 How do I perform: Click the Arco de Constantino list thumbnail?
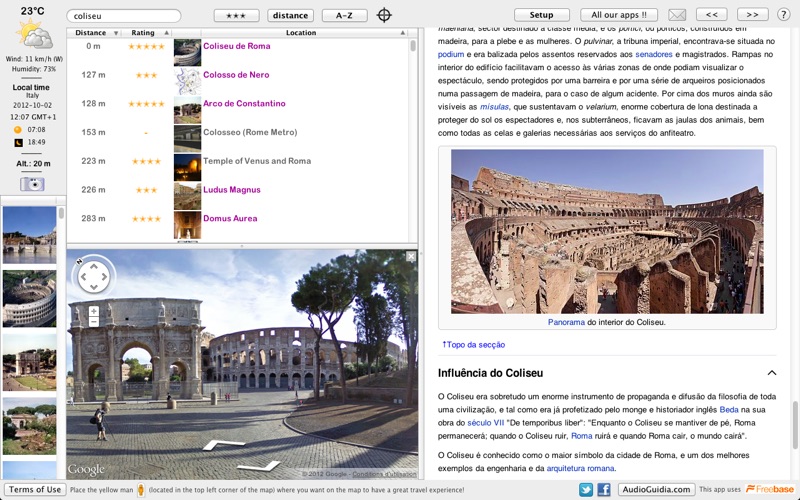click(x=187, y=110)
